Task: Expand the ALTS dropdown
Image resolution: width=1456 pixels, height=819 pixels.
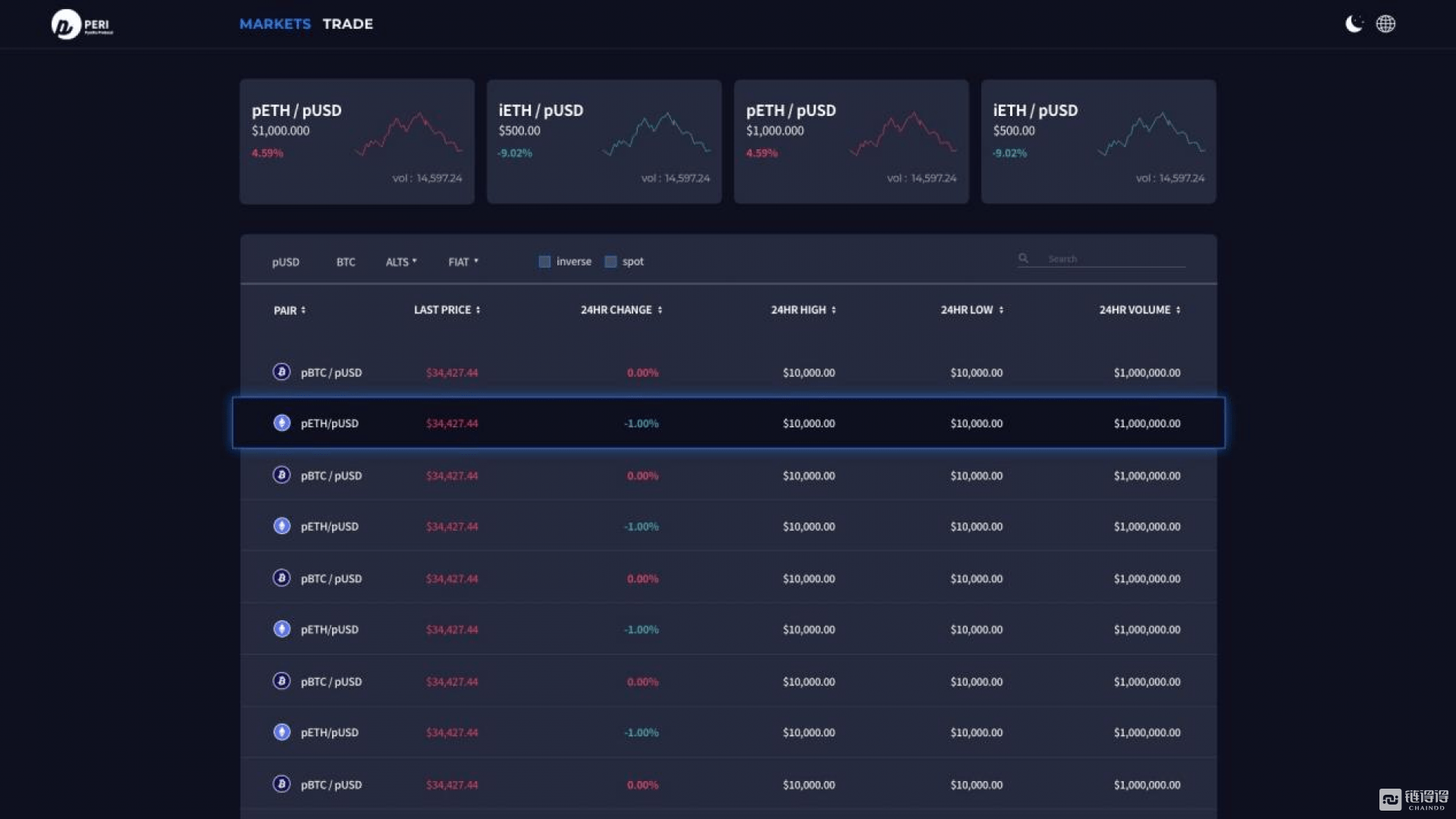Action: click(401, 262)
